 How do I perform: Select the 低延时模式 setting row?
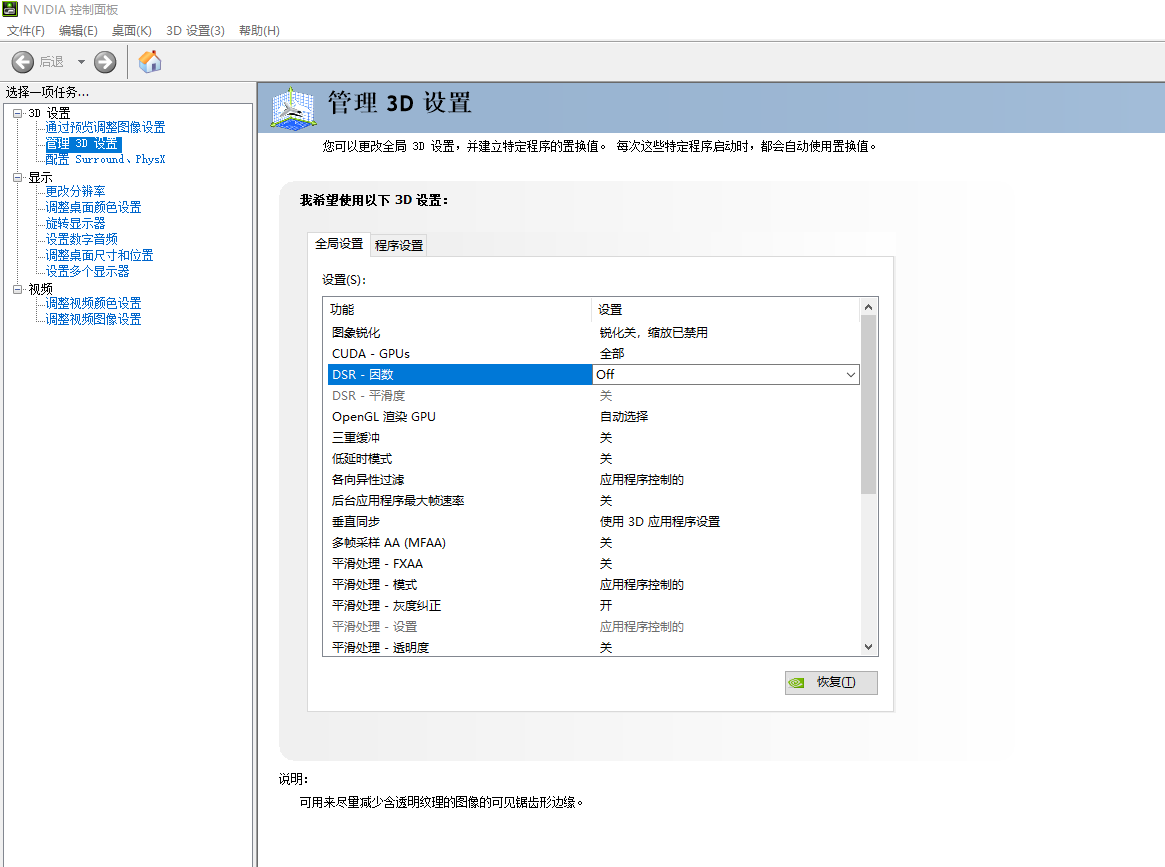click(460, 459)
